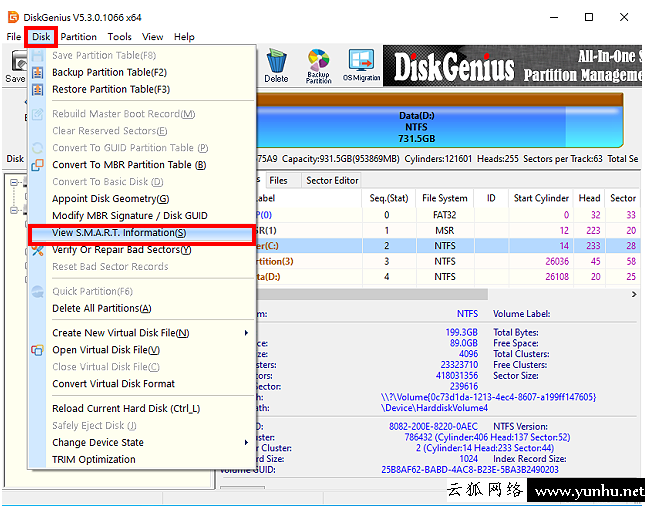Click the Start Cylinder column header
Image resolution: width=648 pixels, height=513 pixels.
coord(541,198)
